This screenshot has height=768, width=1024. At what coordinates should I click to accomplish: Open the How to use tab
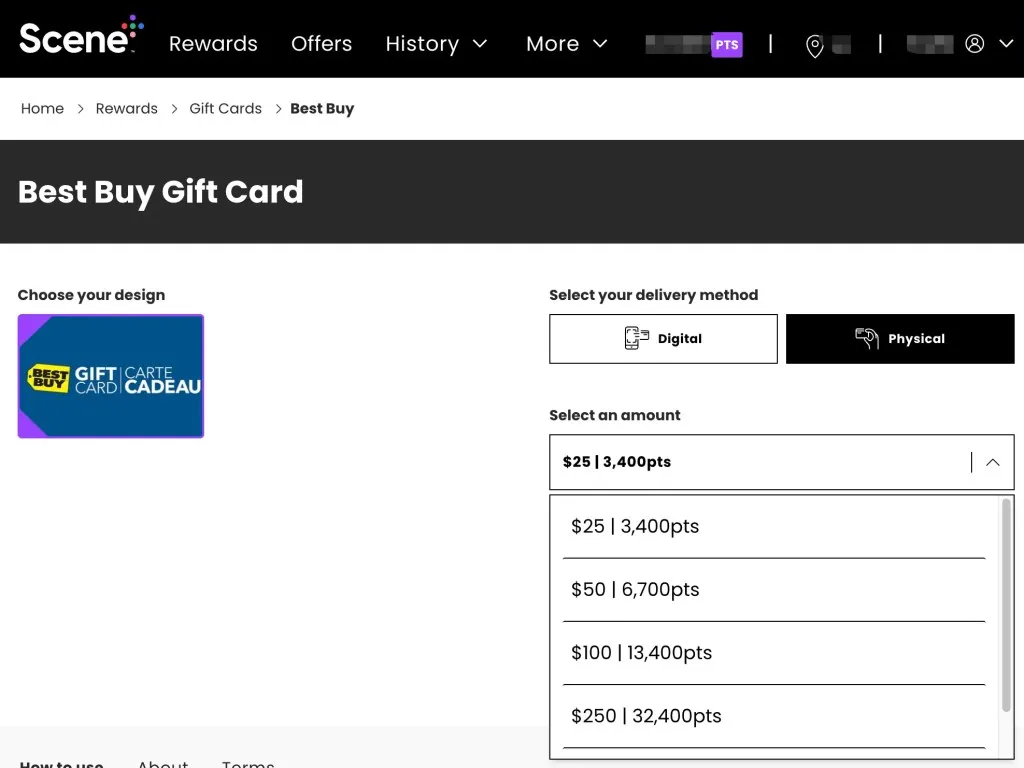pyautogui.click(x=61, y=763)
